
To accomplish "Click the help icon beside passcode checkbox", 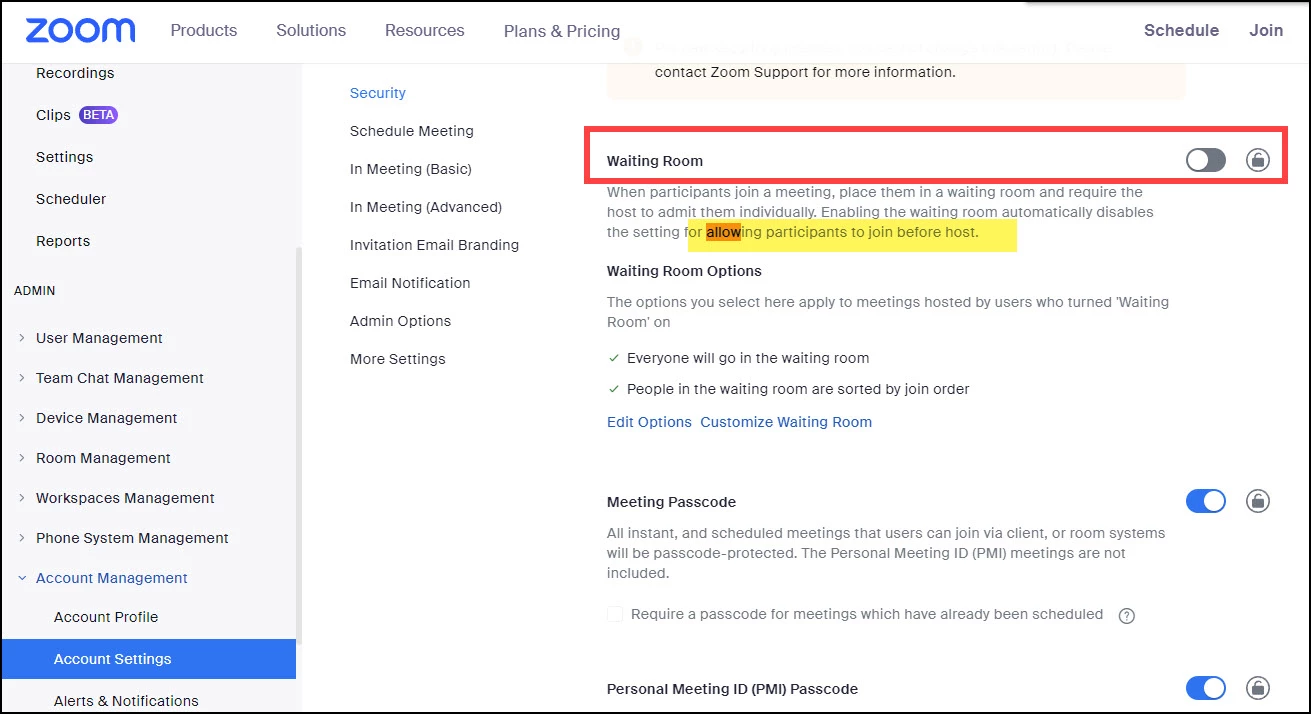I will tap(1127, 615).
